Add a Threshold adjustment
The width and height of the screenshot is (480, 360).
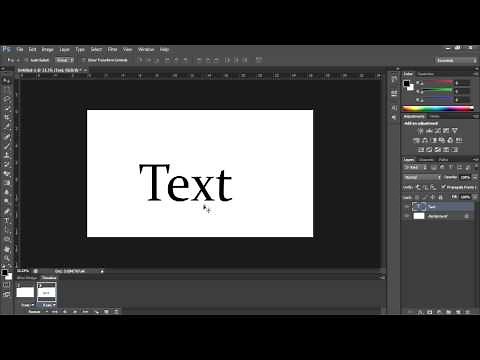point(438,150)
